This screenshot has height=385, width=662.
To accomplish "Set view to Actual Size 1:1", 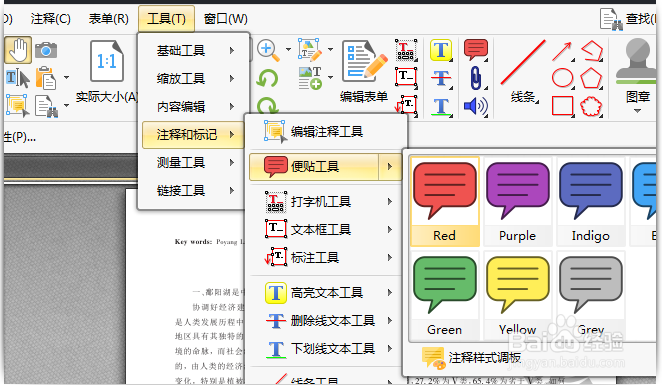I will point(107,61).
